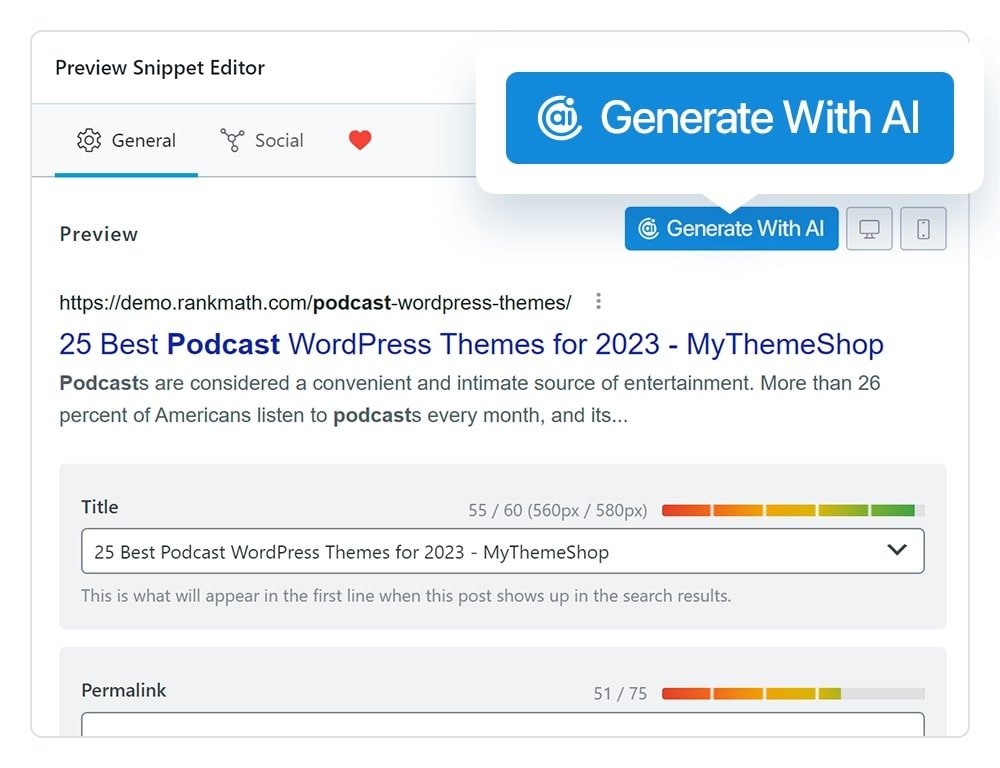This screenshot has width=1000, height=768.
Task: Switch preview to desktop view with the monitor icon
Action: coord(868,228)
